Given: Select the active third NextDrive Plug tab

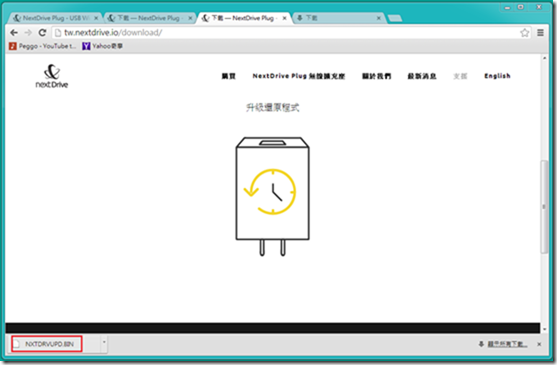Looking at the screenshot, I should coord(243,18).
